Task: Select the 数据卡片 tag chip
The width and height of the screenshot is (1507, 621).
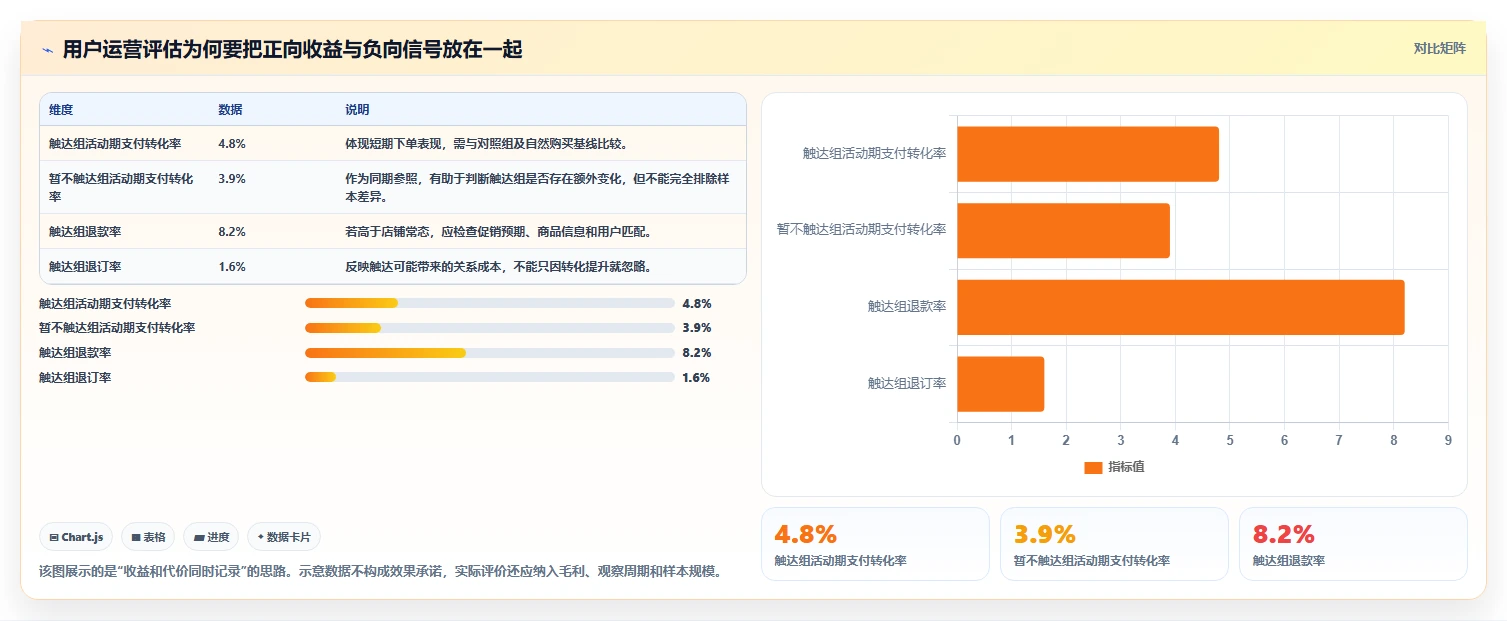Action: coord(284,537)
